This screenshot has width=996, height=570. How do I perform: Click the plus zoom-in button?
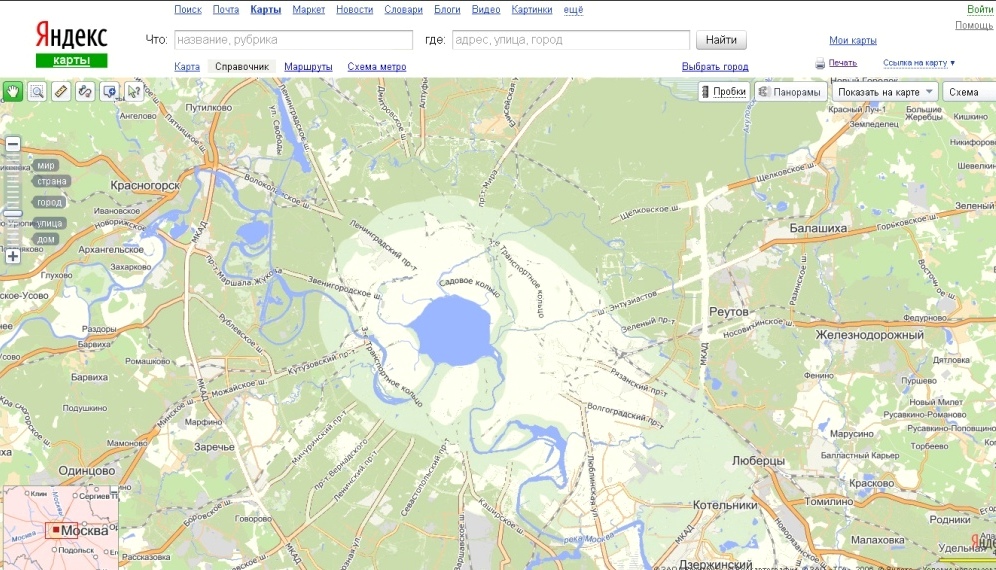point(13,256)
